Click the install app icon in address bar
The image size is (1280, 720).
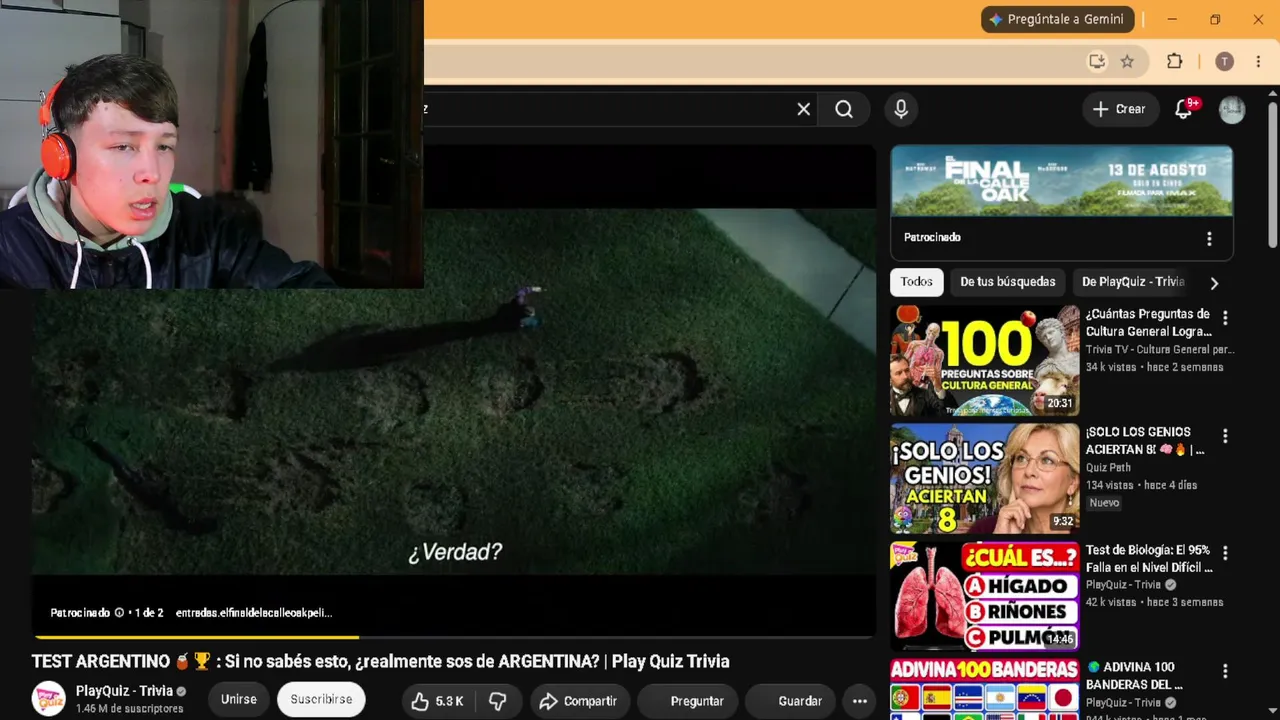tap(1097, 62)
